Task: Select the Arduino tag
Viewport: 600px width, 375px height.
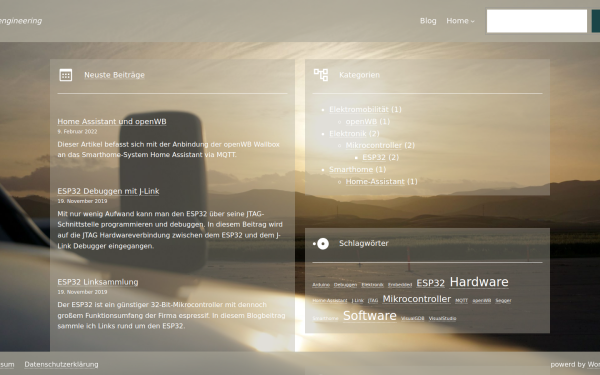Action: pyautogui.click(x=321, y=285)
